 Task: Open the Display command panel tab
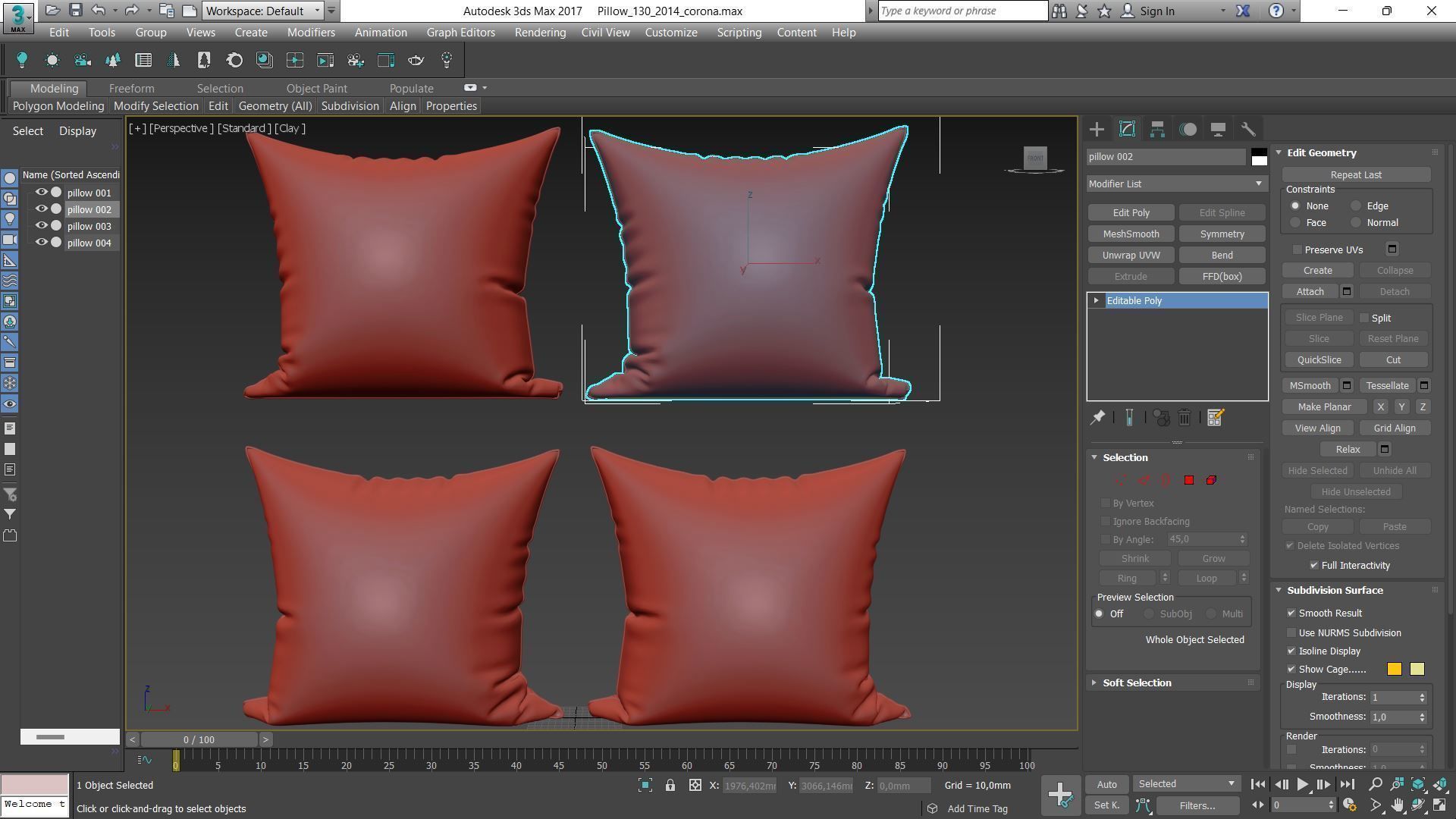(x=1218, y=129)
